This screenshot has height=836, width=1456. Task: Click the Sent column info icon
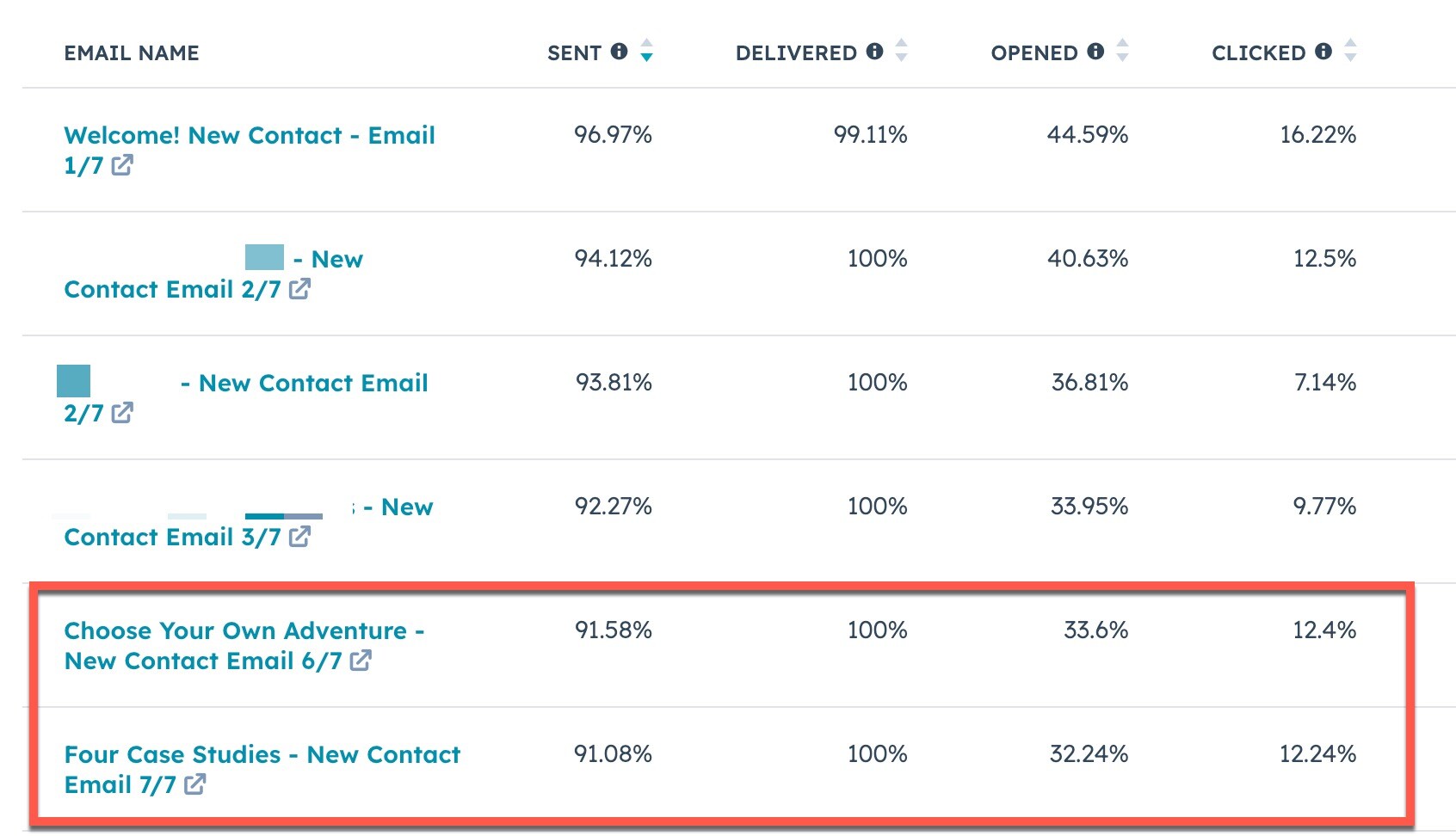click(x=619, y=52)
